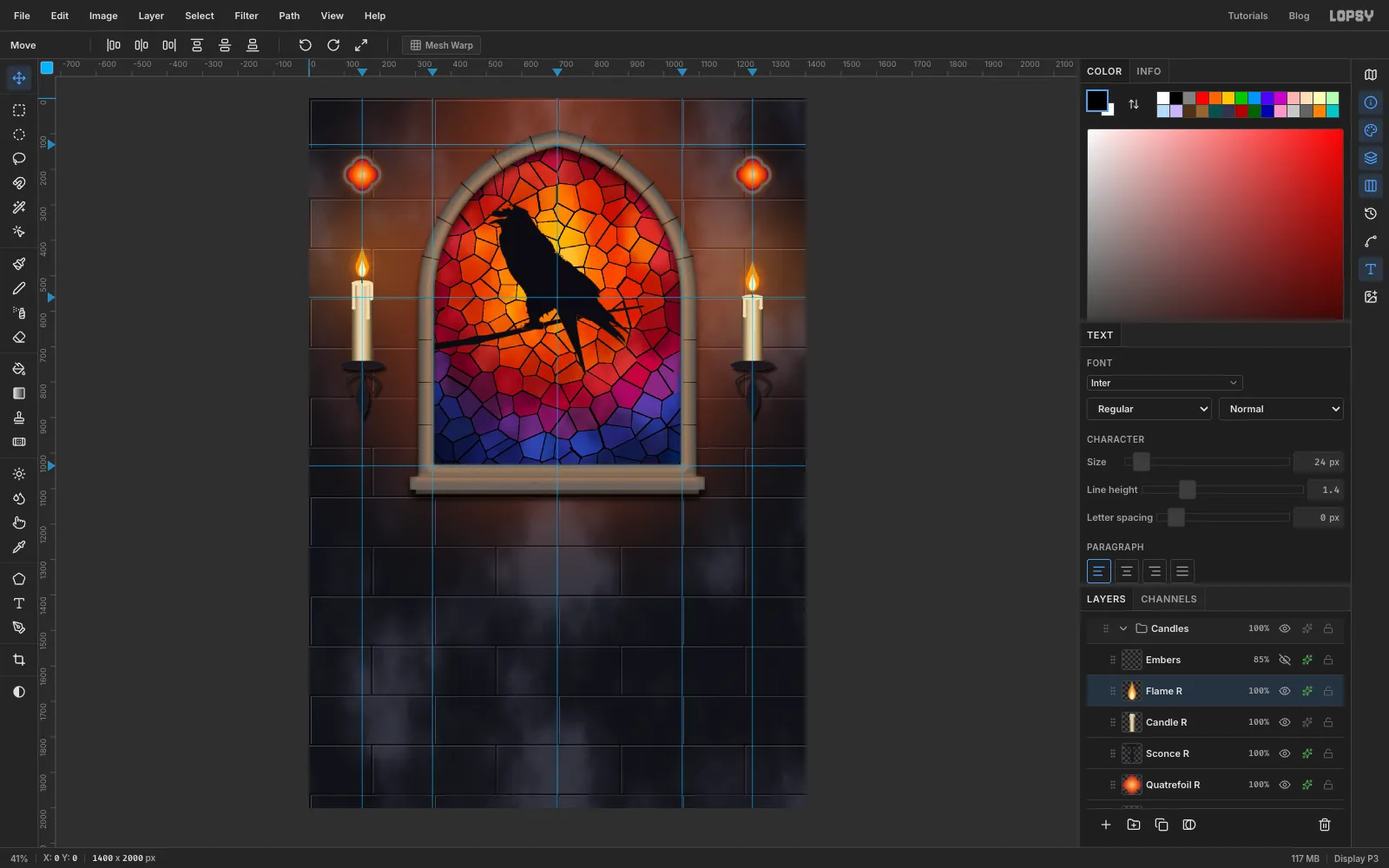Open the history panel icon
Image resolution: width=1389 pixels, height=868 pixels.
[1371, 214]
